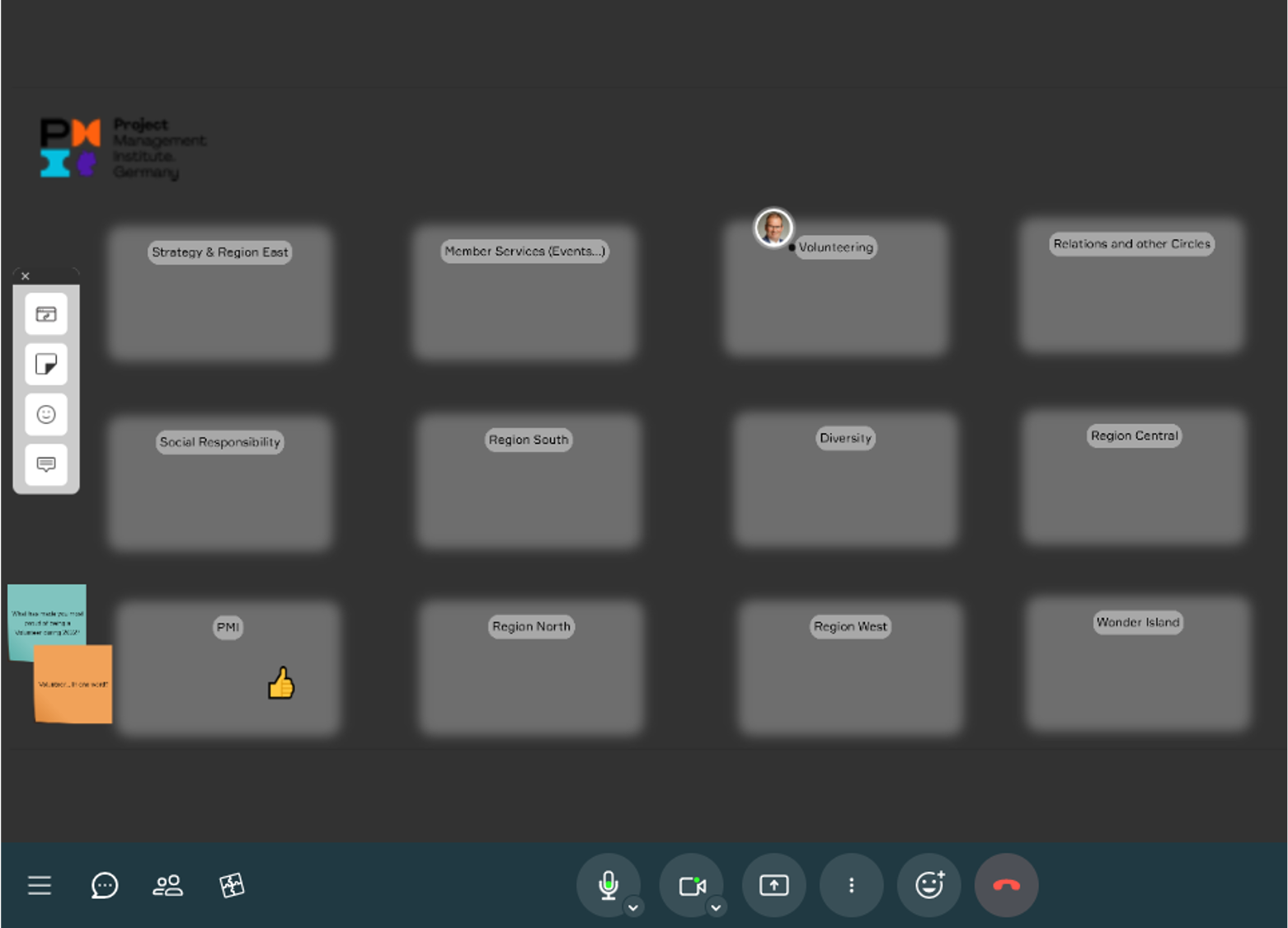Click the share screen button
Screen dimensions: 1288x928
(x=773, y=885)
